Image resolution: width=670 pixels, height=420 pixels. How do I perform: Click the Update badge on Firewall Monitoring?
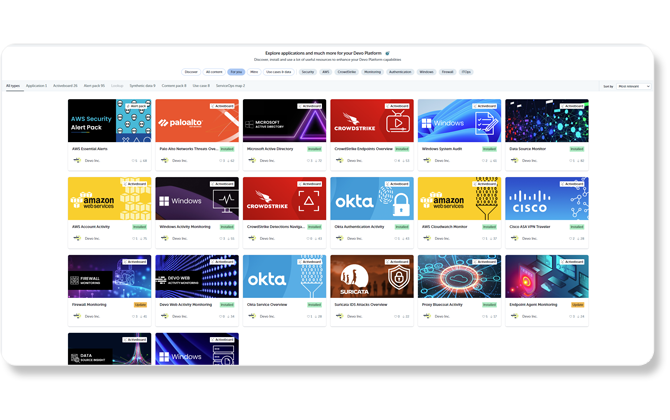click(x=142, y=304)
